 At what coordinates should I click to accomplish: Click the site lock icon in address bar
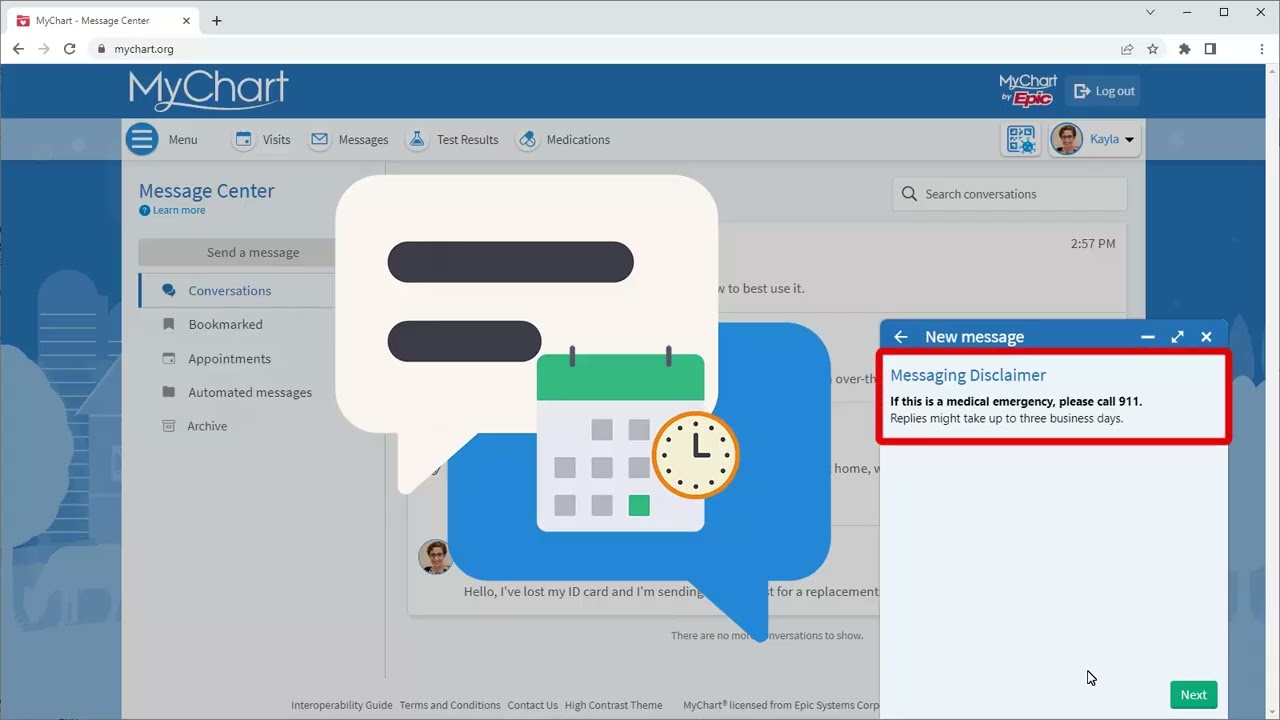[101, 49]
